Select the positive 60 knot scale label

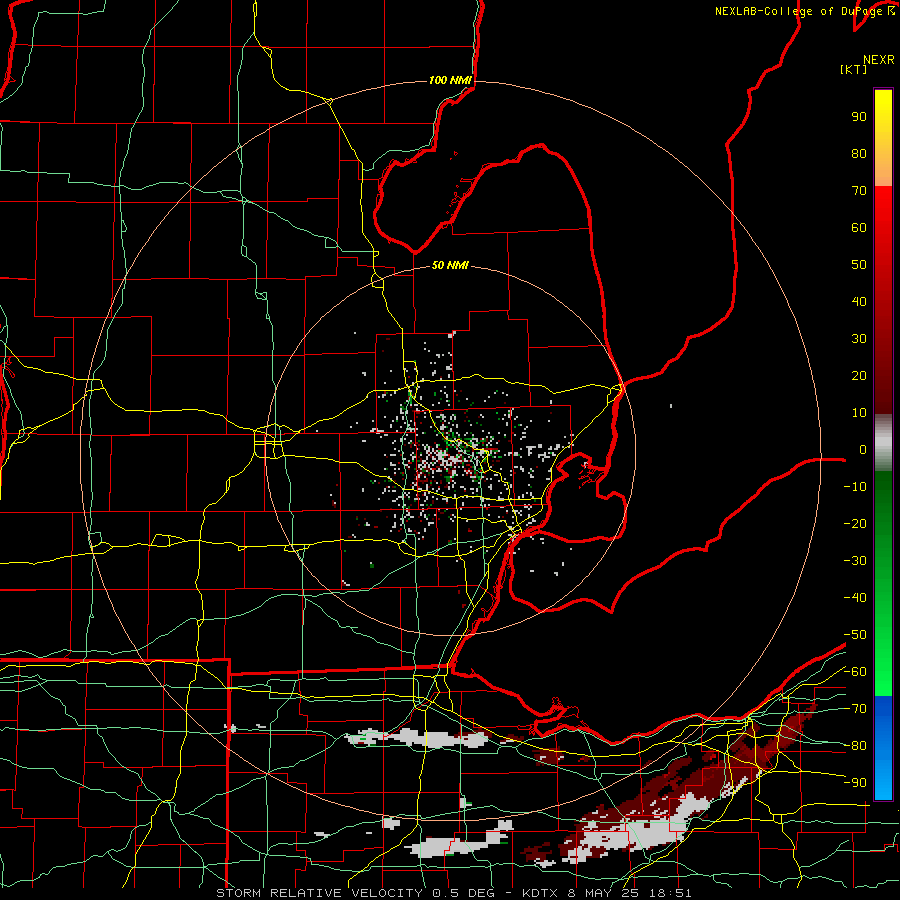pyautogui.click(x=859, y=227)
